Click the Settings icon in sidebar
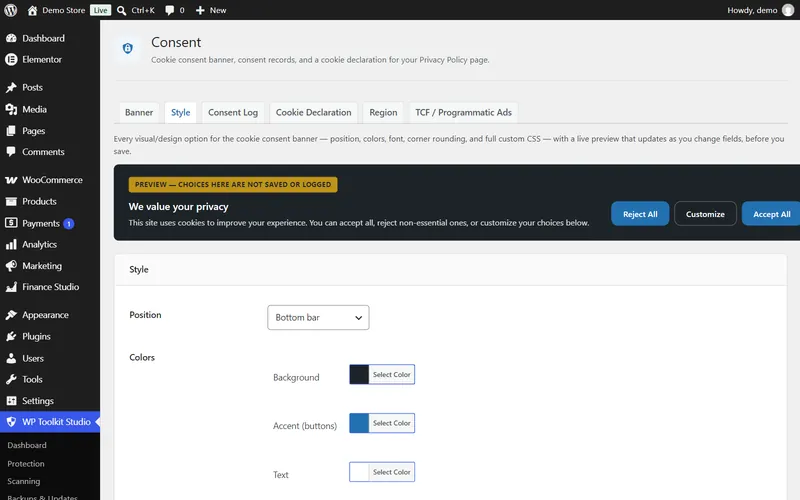Screen dimensions: 800x500 point(11,401)
